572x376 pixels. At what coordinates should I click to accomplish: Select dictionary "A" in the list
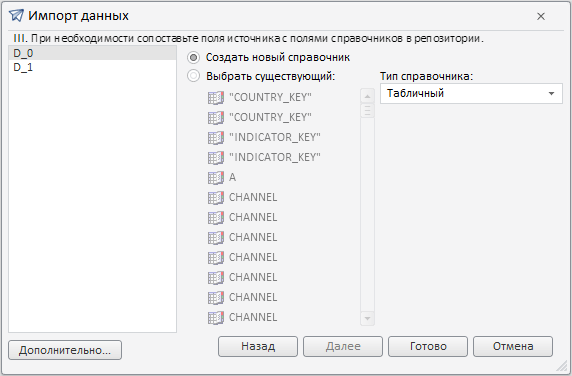(232, 178)
